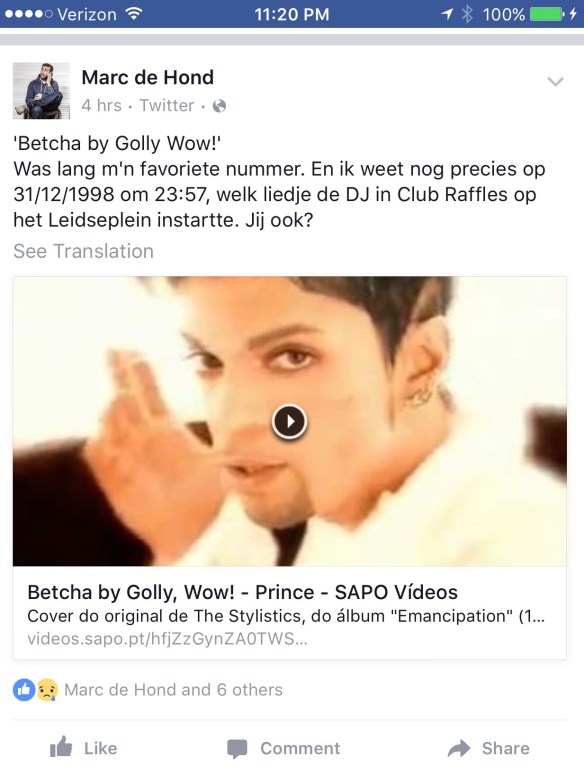The image size is (584, 776).
Task: Tap the Comment speech bubble icon
Action: tap(237, 749)
